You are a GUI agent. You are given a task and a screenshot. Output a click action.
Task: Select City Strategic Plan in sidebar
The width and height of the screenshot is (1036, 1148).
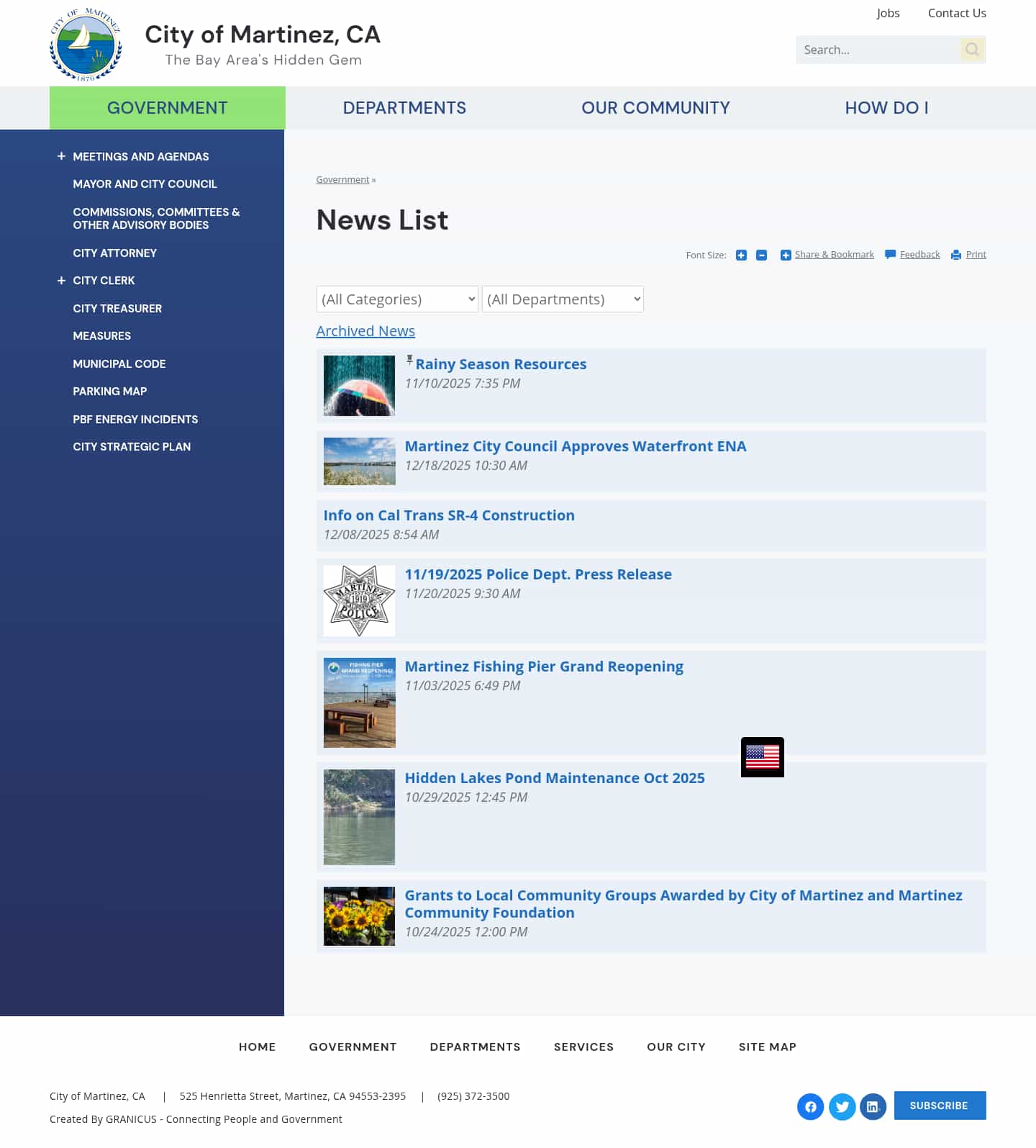132,447
